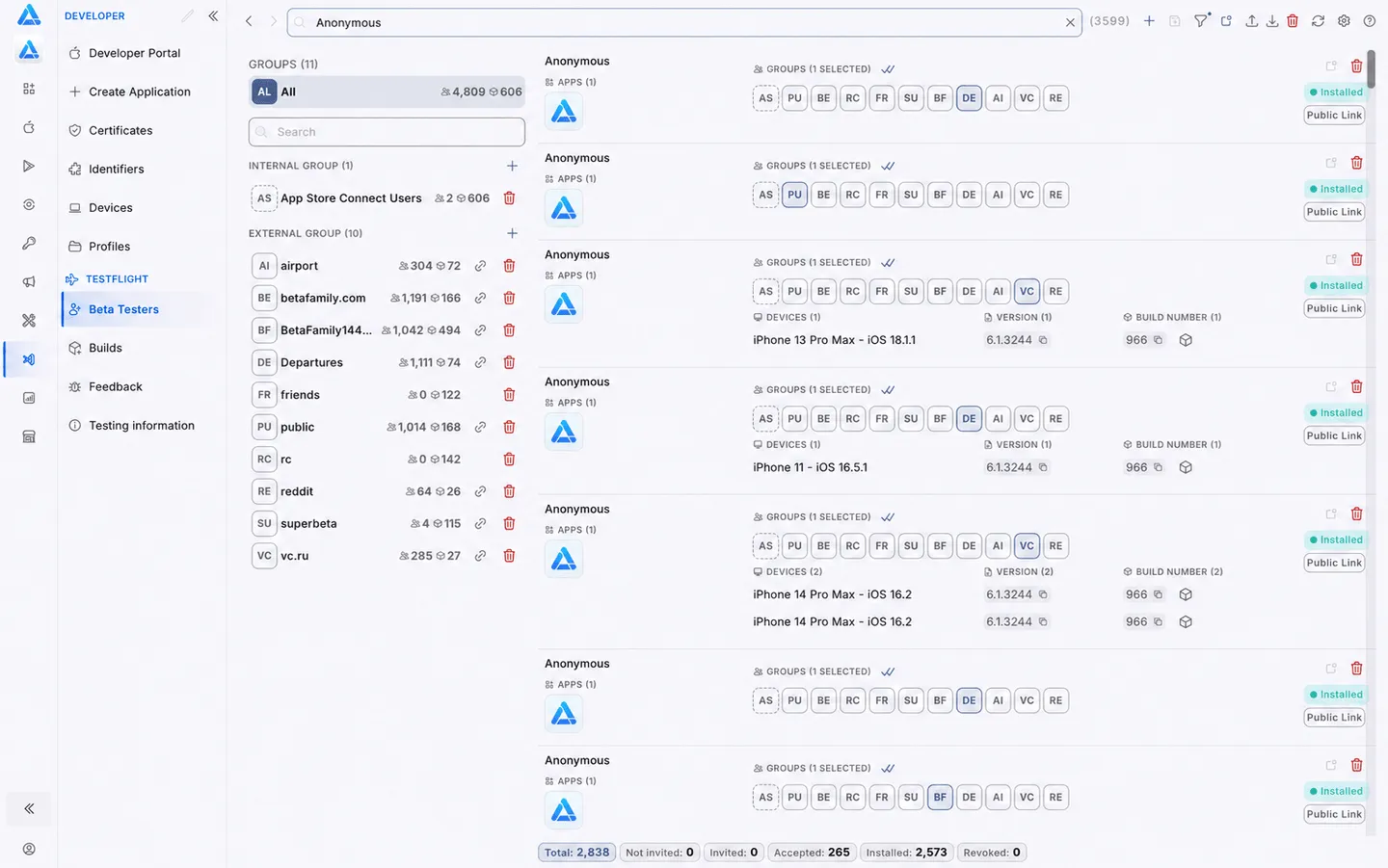
Task: Click the top Anonymous search bar
Action: [x=684, y=22]
